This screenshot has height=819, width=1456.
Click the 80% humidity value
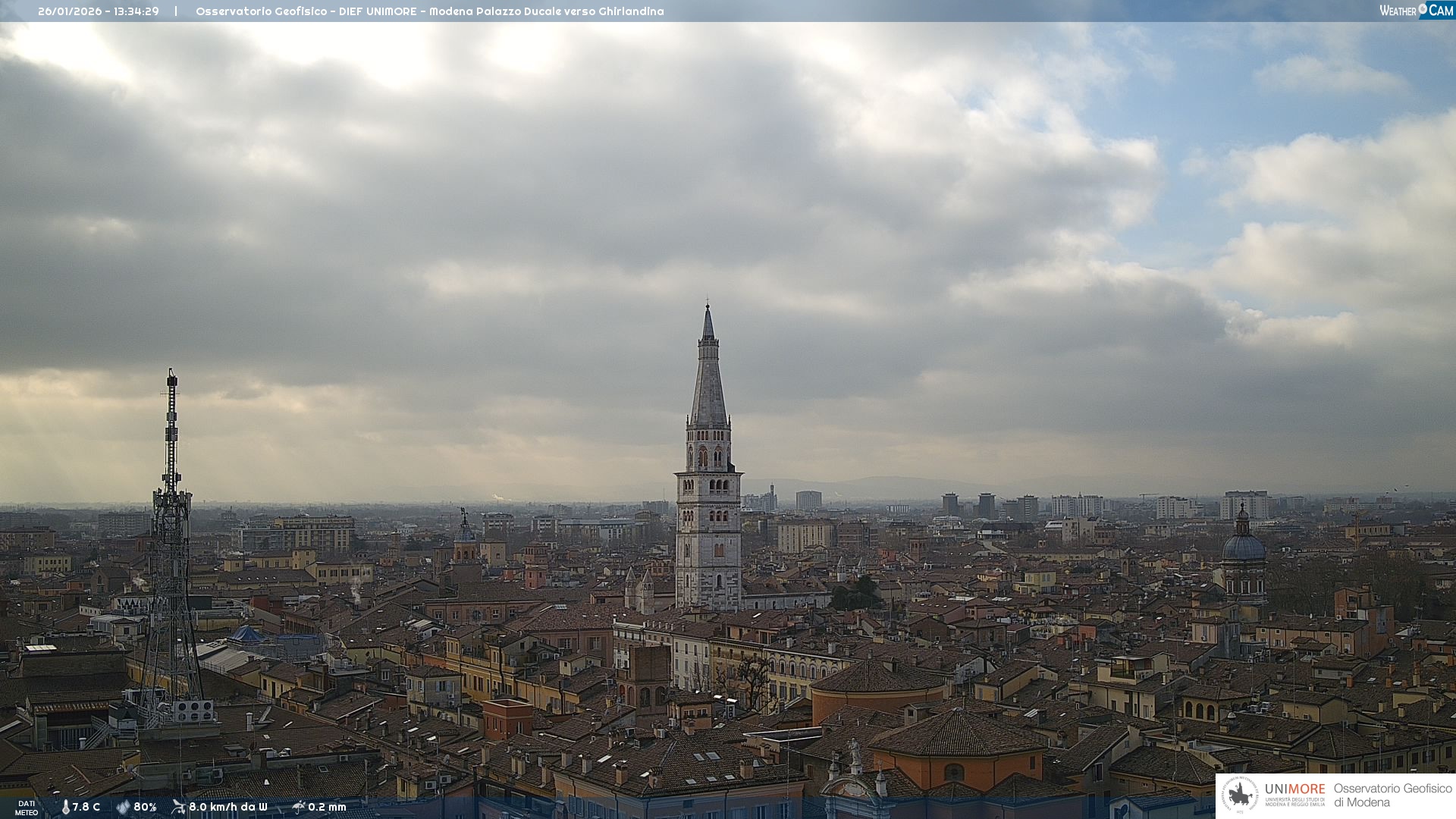pos(145,807)
